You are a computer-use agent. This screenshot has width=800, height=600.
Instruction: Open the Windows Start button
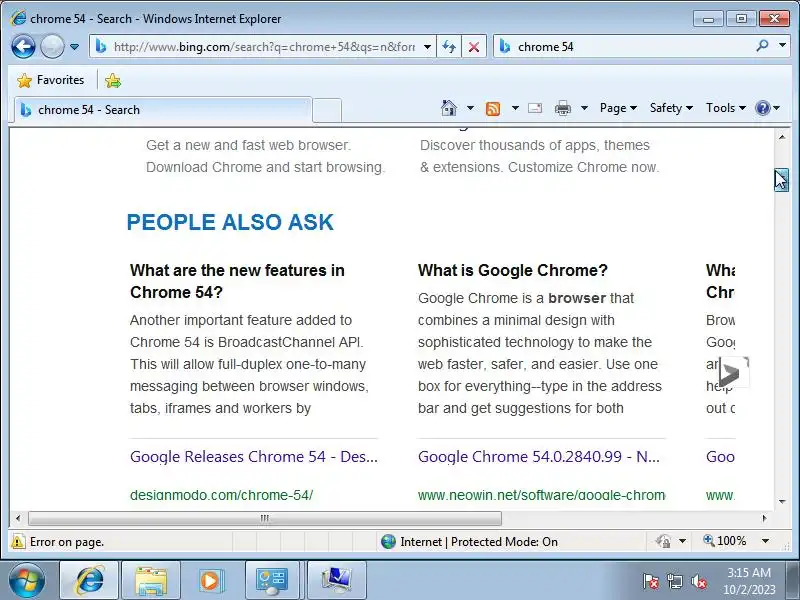coord(27,581)
